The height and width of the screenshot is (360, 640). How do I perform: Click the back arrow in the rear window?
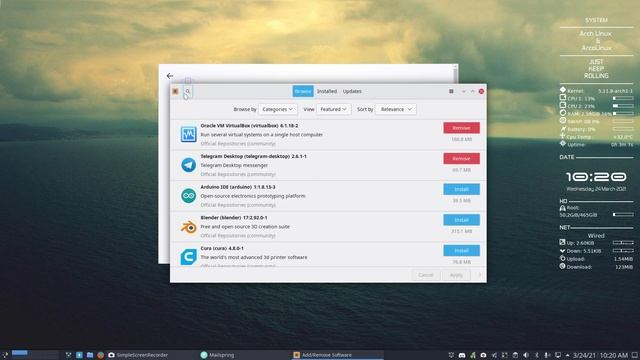tap(170, 76)
